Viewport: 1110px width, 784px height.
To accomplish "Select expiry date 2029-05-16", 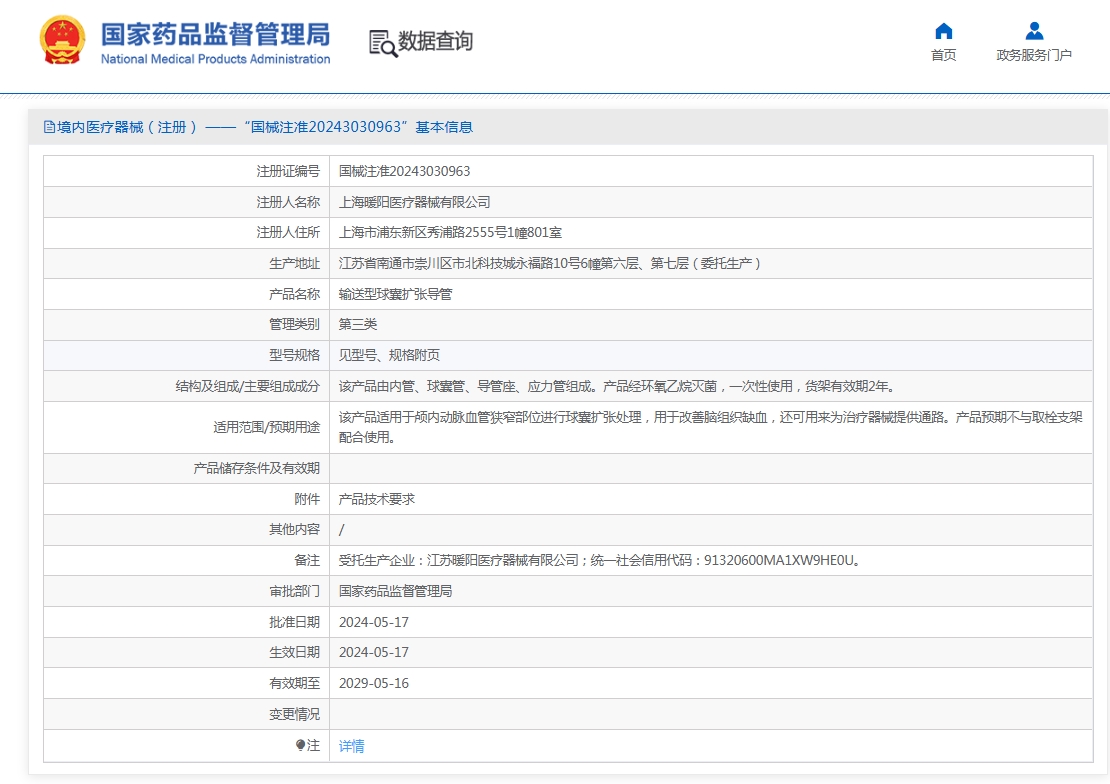I will tap(374, 683).
